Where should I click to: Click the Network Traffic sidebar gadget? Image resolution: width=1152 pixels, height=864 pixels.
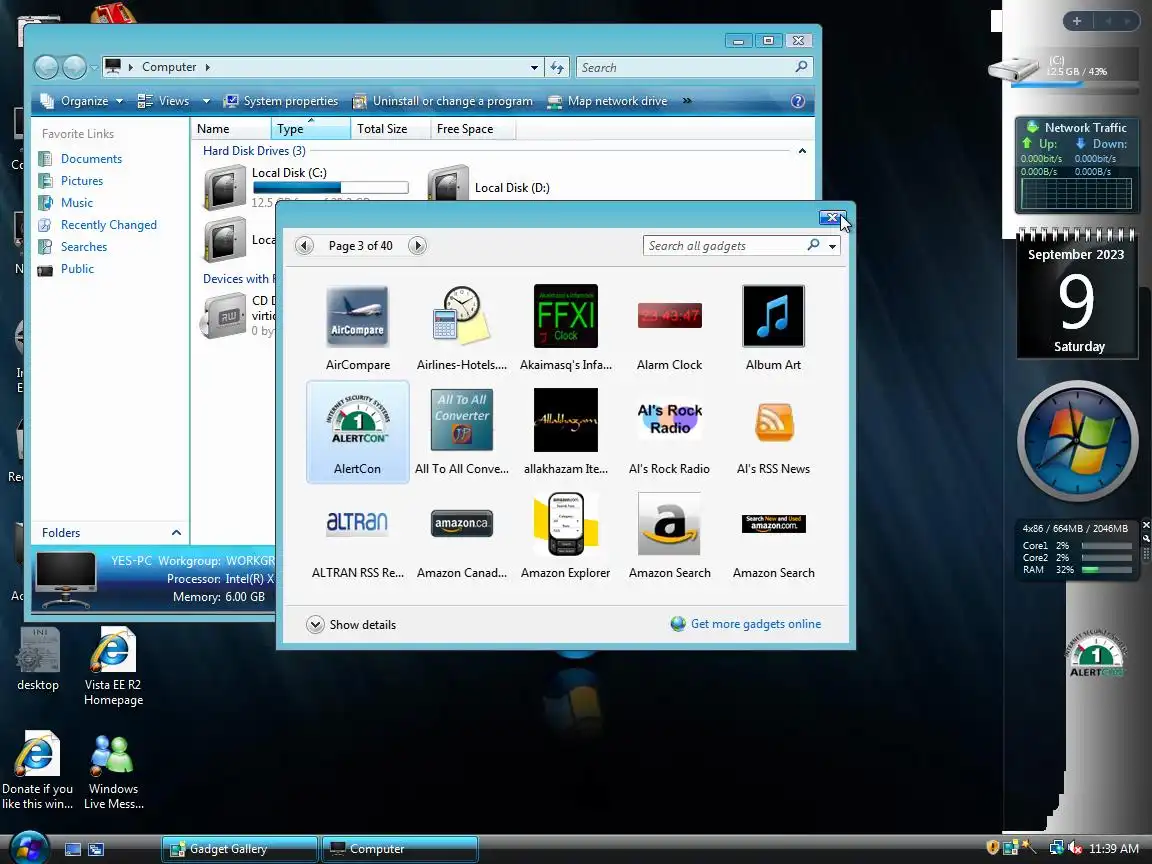click(1076, 165)
